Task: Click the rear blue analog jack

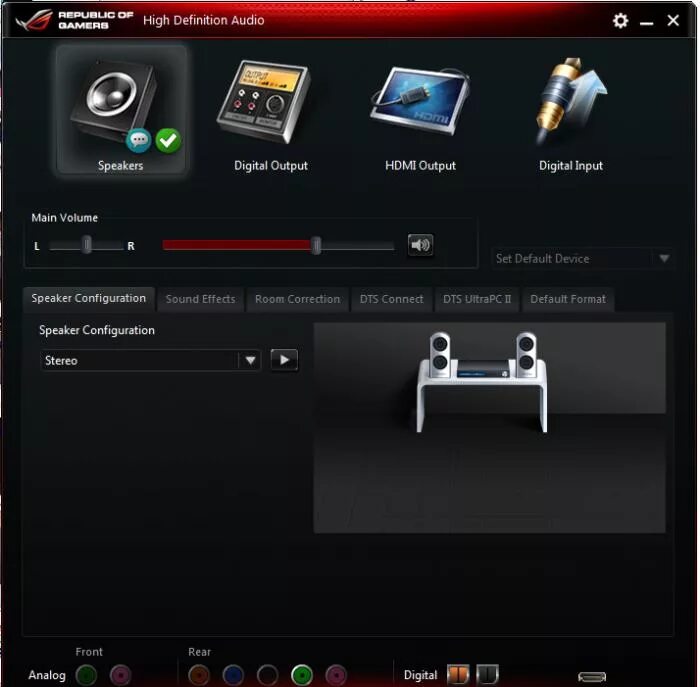Action: tap(233, 675)
